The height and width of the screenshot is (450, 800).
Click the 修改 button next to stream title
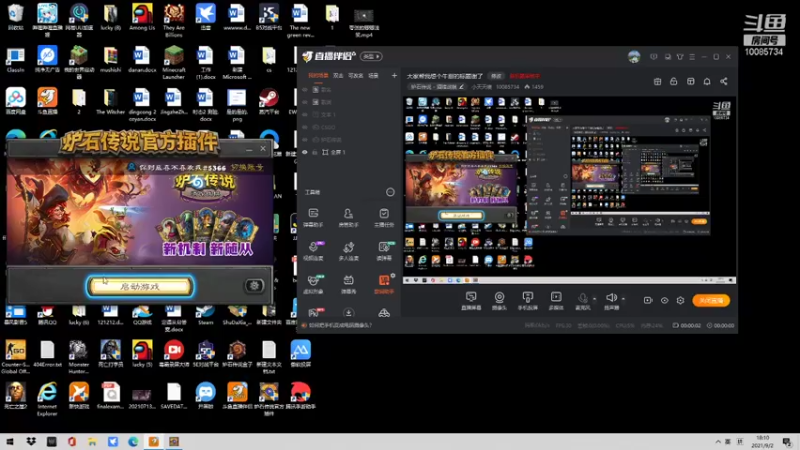[496, 76]
